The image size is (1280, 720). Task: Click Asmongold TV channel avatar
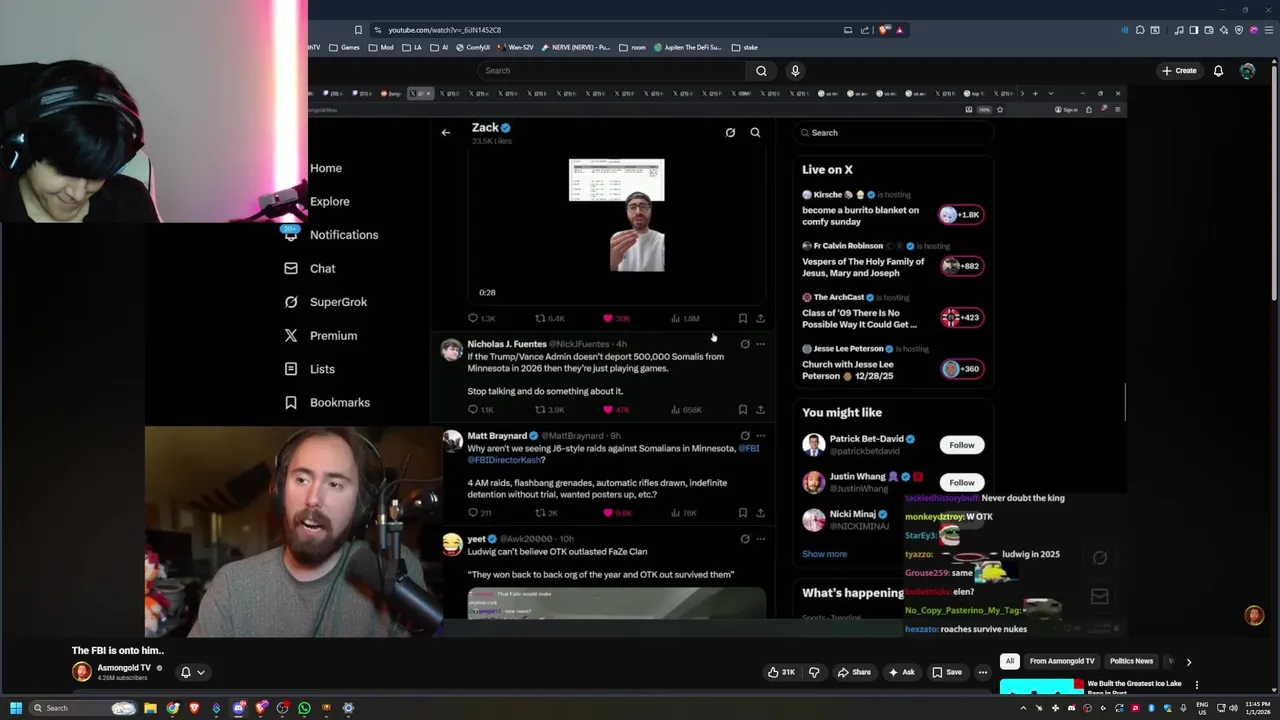[x=82, y=672]
